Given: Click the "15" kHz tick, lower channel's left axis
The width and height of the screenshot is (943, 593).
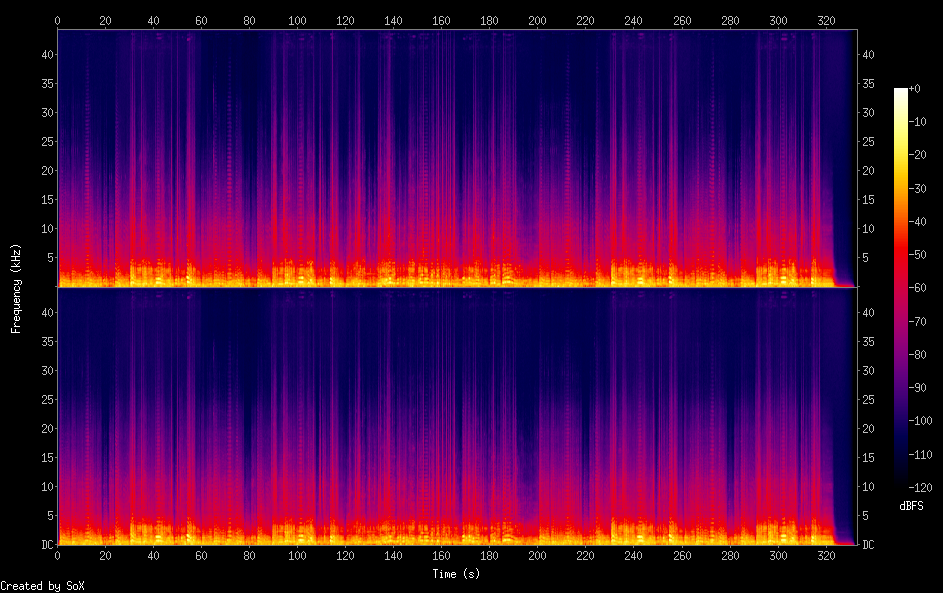Looking at the screenshot, I should click(48, 458).
